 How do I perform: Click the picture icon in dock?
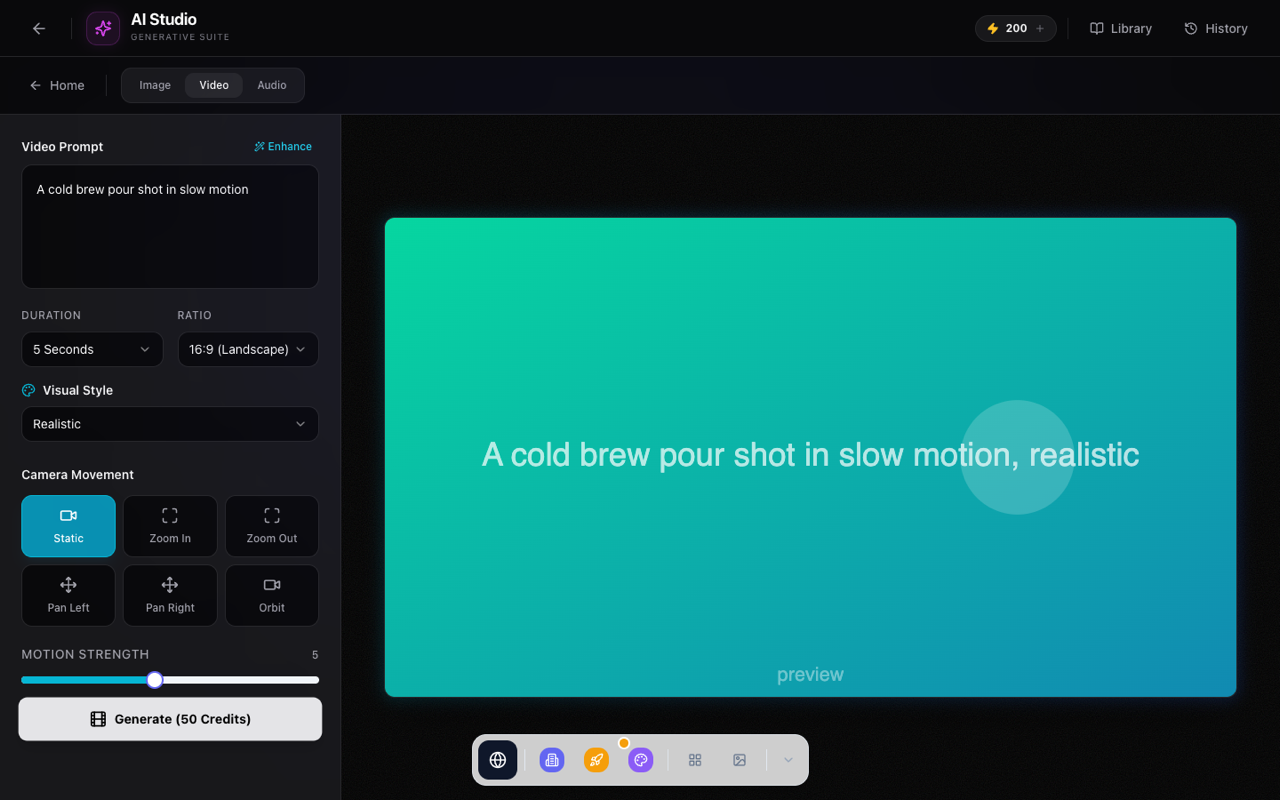click(740, 760)
